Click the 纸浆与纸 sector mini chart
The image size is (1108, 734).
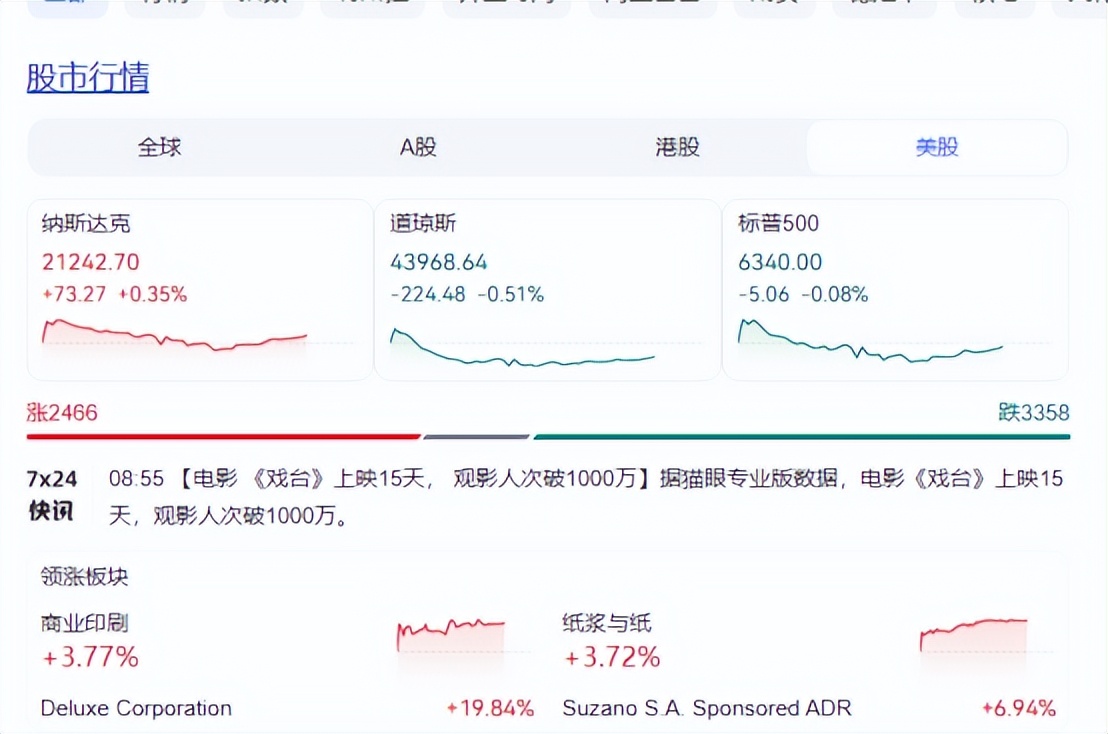pyautogui.click(x=973, y=635)
